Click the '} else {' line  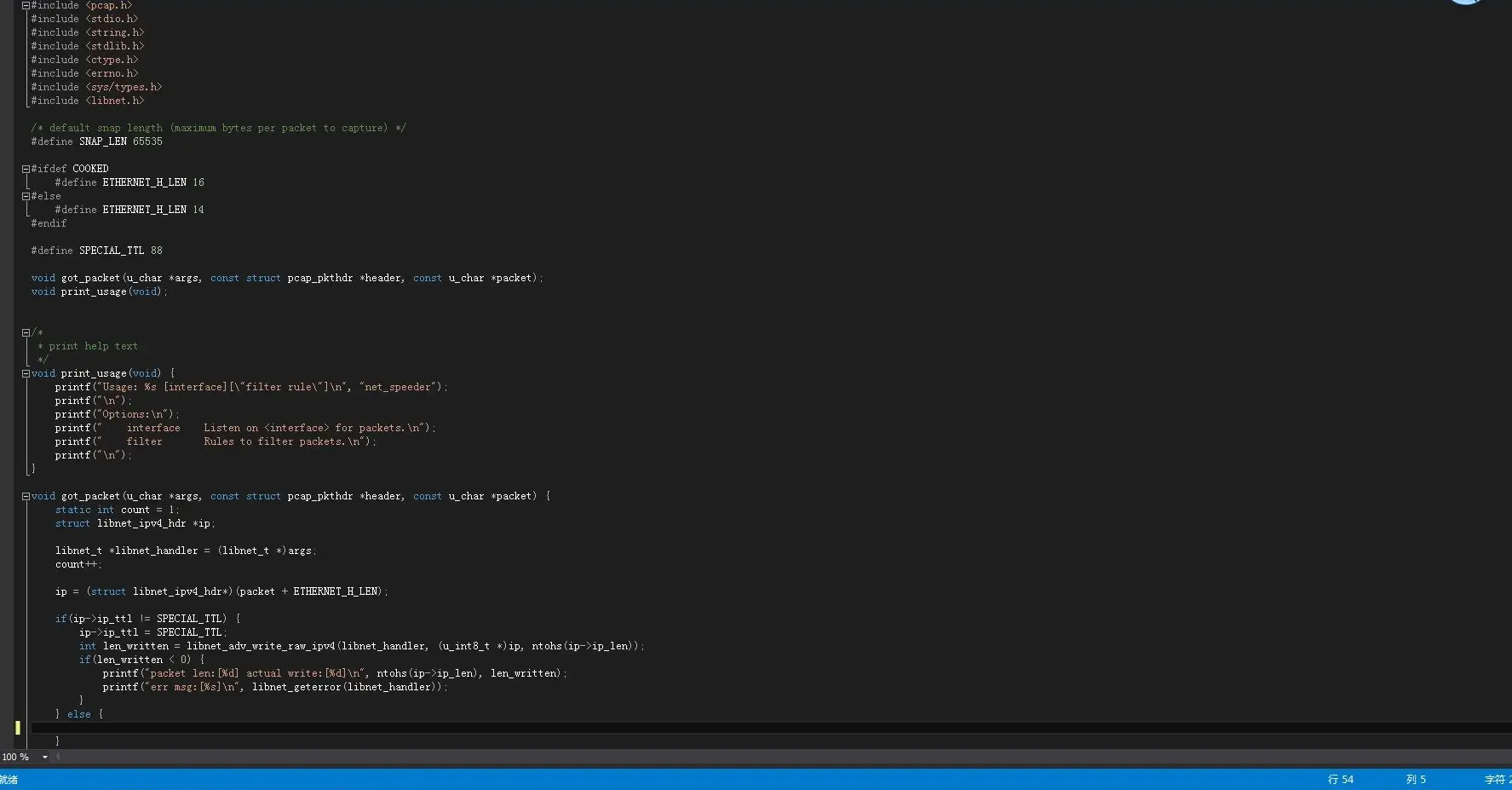tap(79, 714)
